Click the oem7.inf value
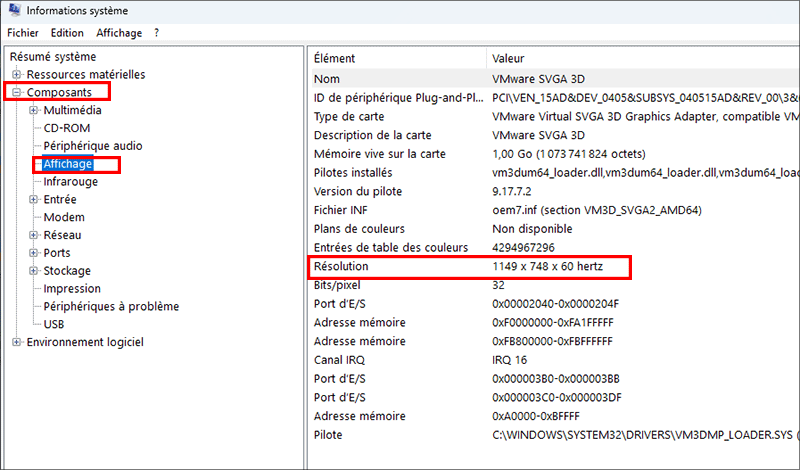 click(x=597, y=210)
